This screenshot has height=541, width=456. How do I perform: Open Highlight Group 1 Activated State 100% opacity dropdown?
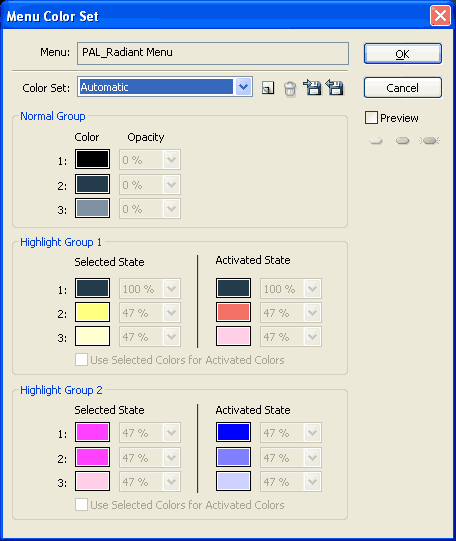[x=291, y=288]
